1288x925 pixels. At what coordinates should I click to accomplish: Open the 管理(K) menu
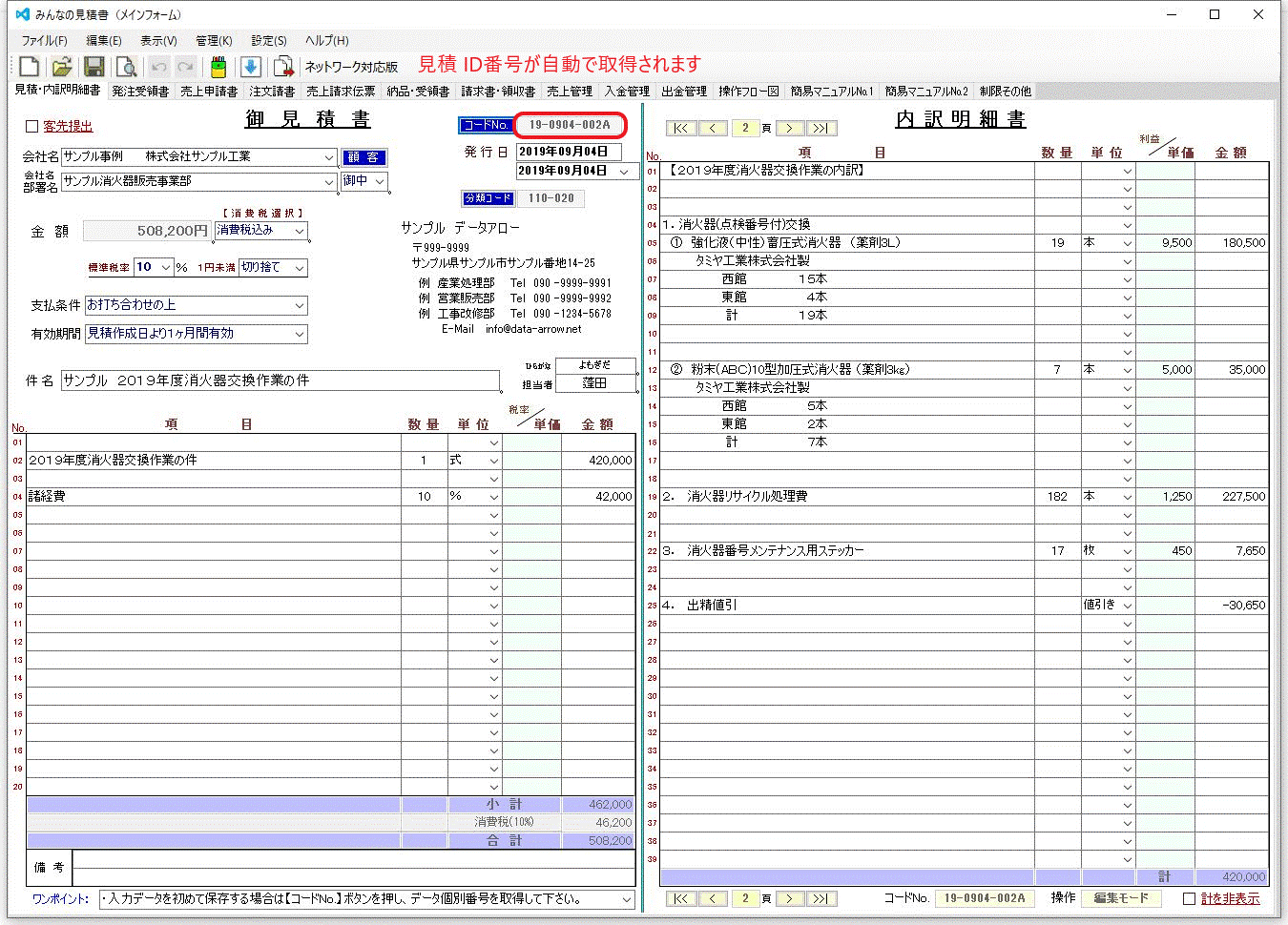[x=214, y=41]
